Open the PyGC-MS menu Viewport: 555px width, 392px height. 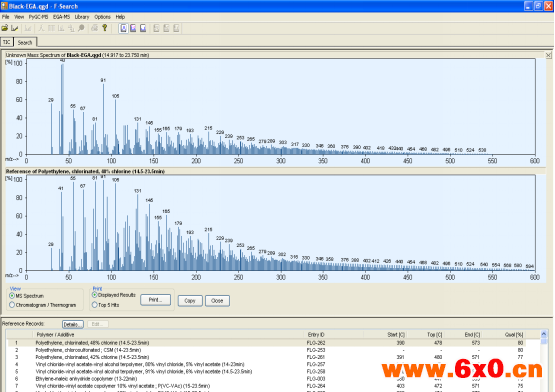38,17
